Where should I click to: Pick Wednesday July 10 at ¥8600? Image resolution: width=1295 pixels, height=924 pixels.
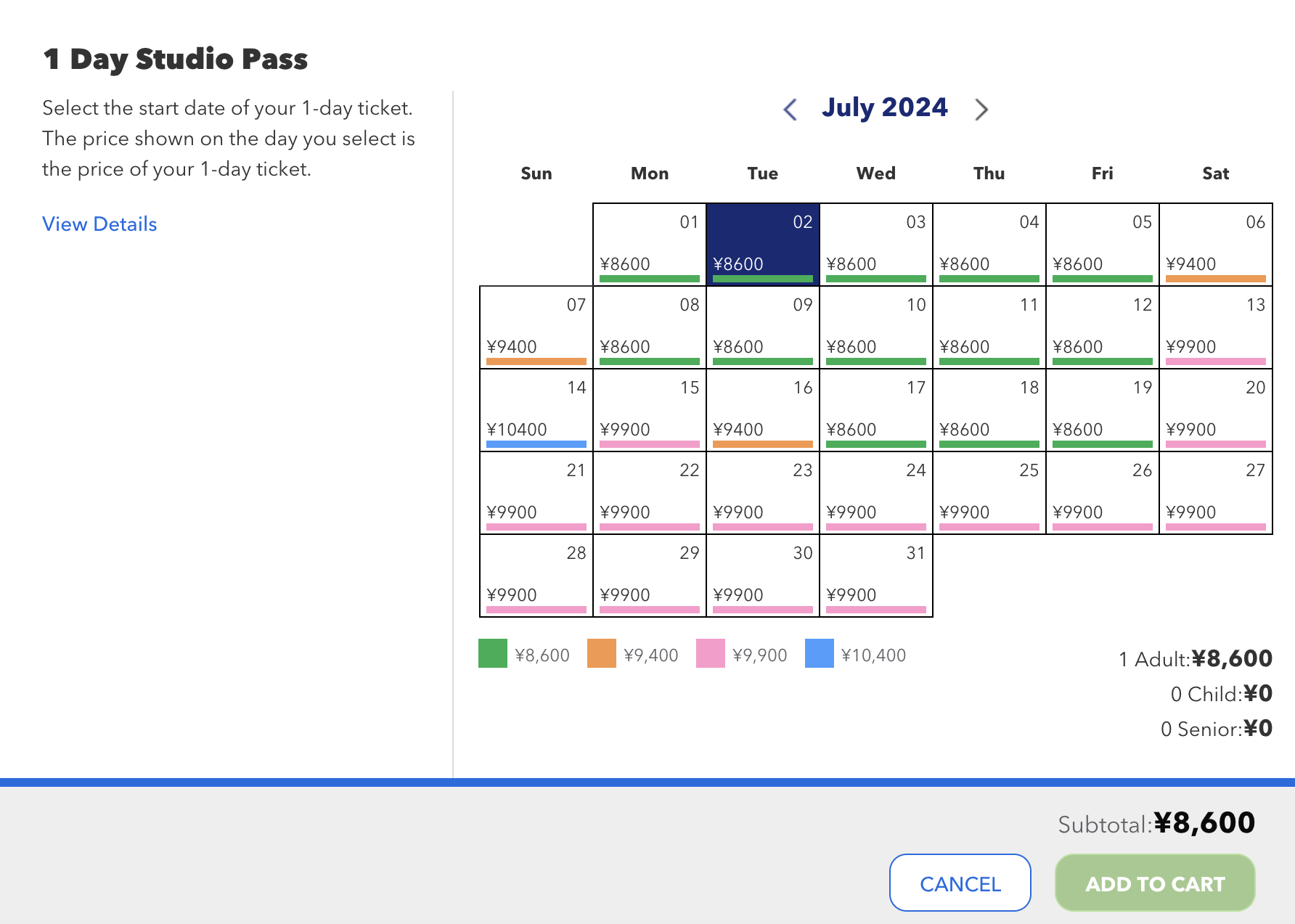pos(876,327)
